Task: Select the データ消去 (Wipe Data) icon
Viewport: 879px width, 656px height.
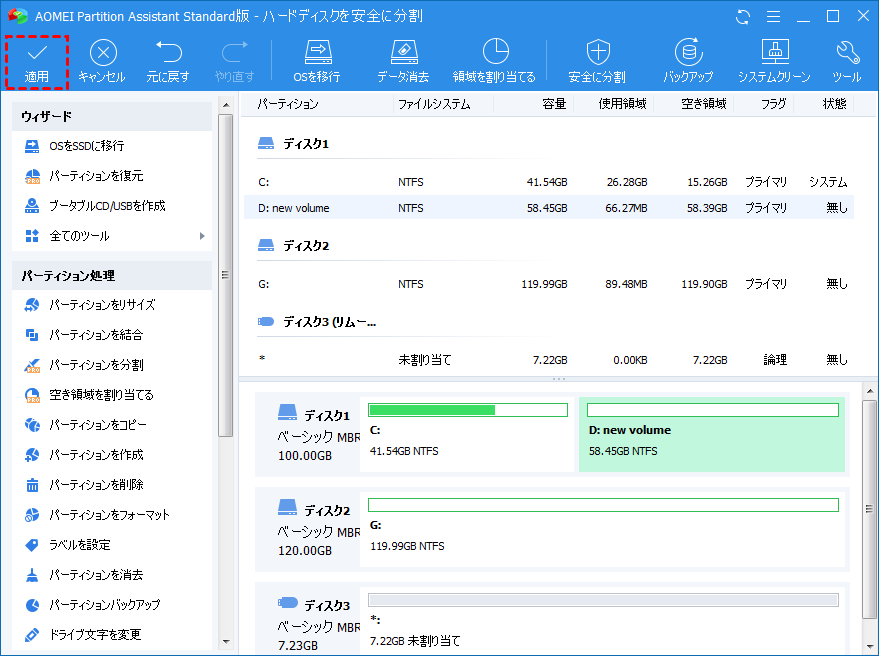Action: [403, 52]
